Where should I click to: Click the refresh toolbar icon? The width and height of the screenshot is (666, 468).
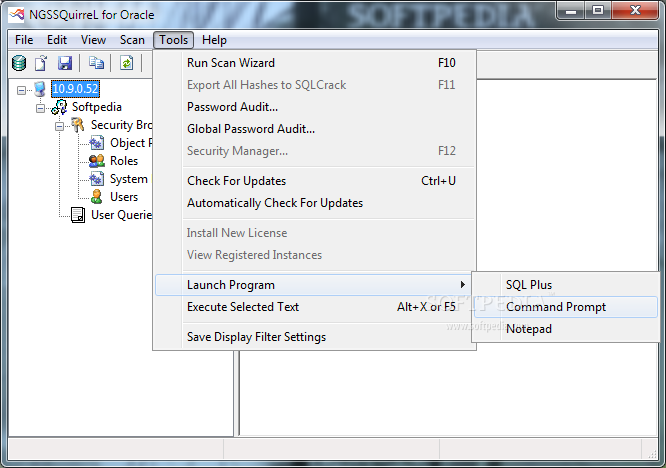click(126, 63)
